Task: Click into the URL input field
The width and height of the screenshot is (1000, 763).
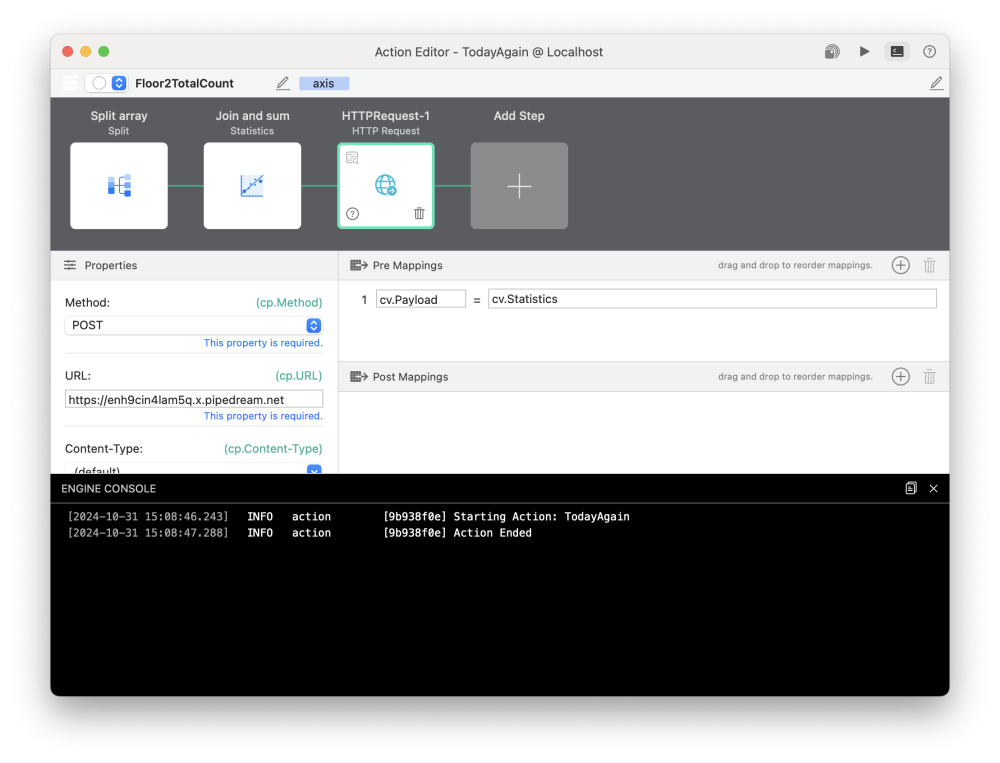Action: (x=194, y=399)
